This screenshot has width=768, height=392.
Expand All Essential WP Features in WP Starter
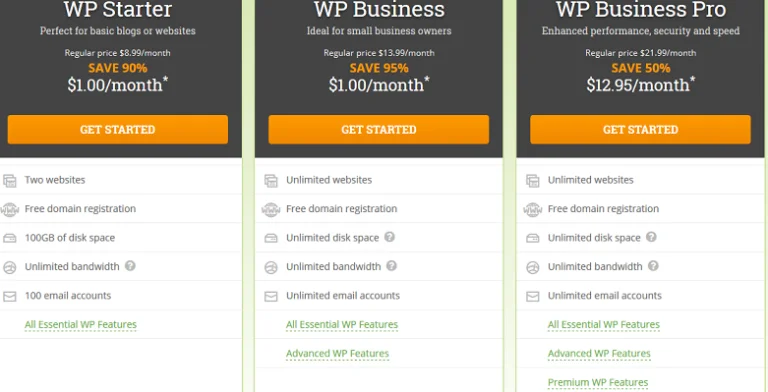[x=81, y=324]
